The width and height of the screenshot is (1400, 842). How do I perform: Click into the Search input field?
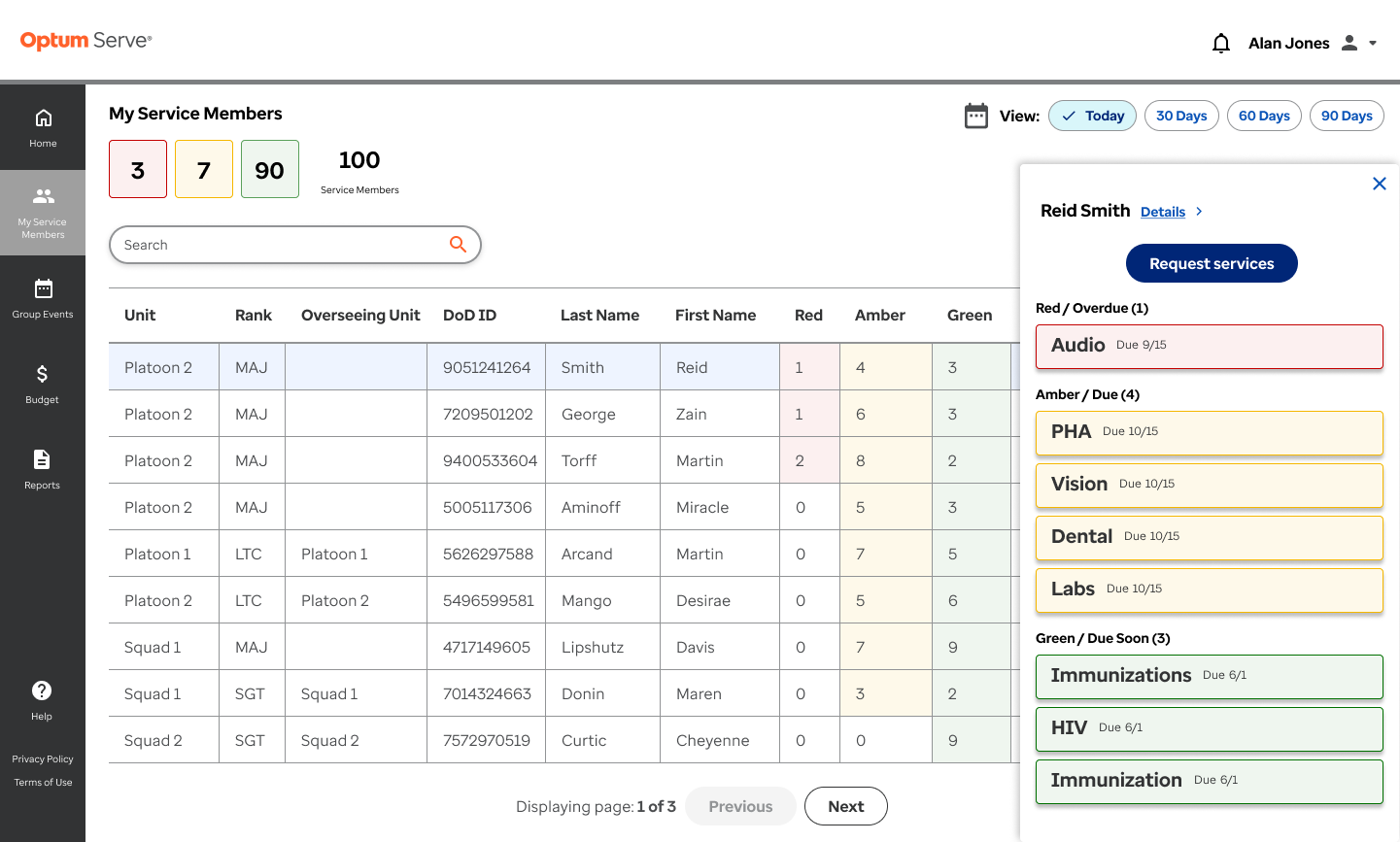282,245
